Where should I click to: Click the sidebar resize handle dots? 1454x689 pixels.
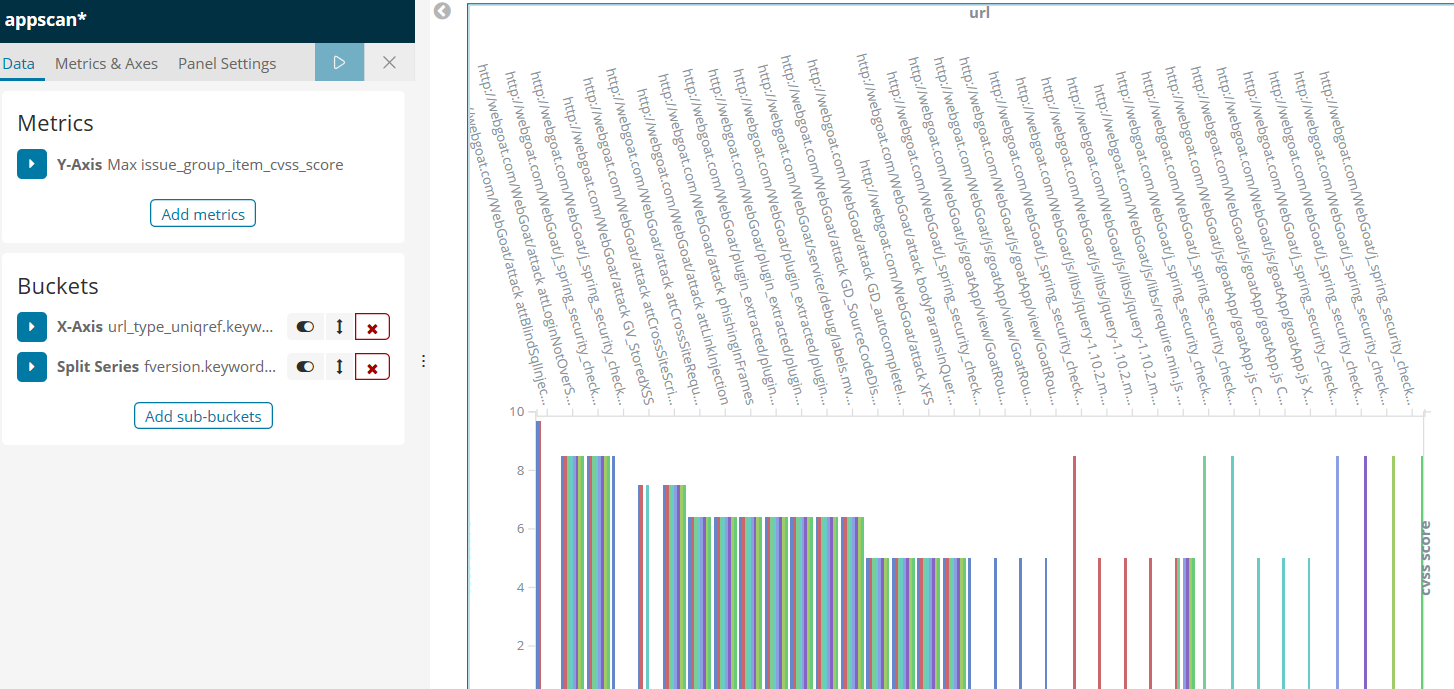pos(423,361)
